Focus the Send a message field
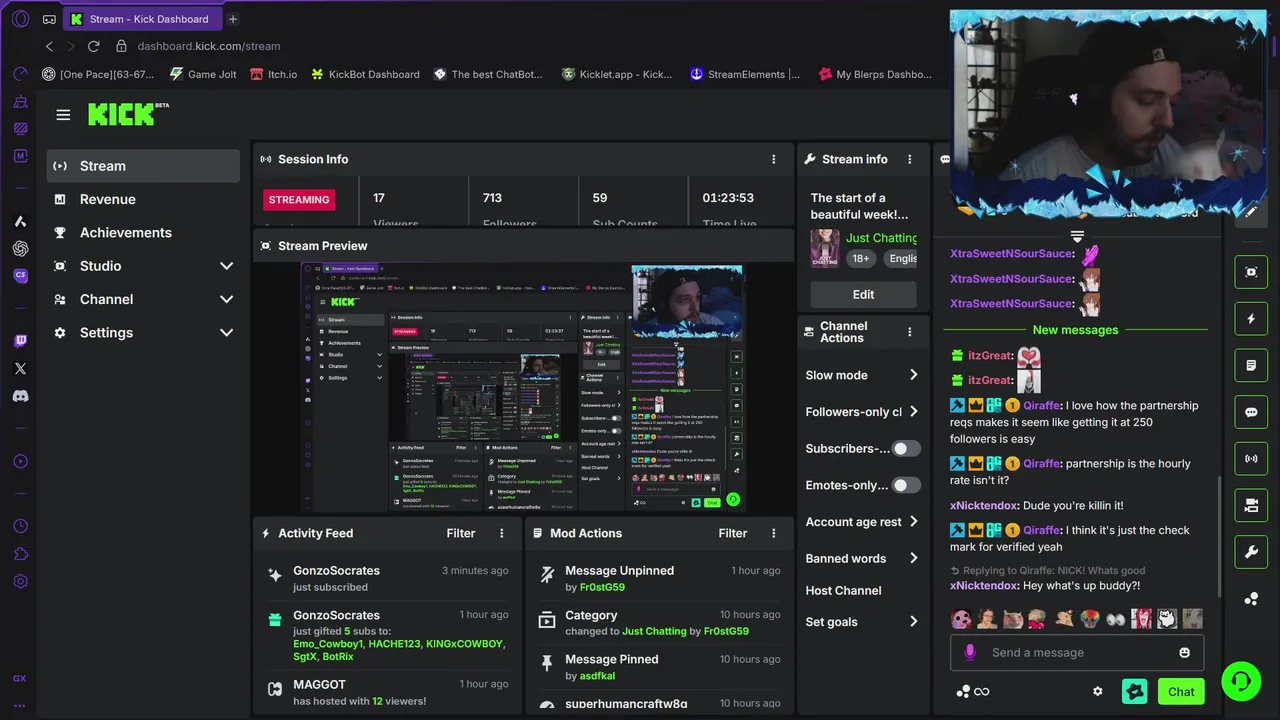1280x720 pixels. coord(1077,652)
